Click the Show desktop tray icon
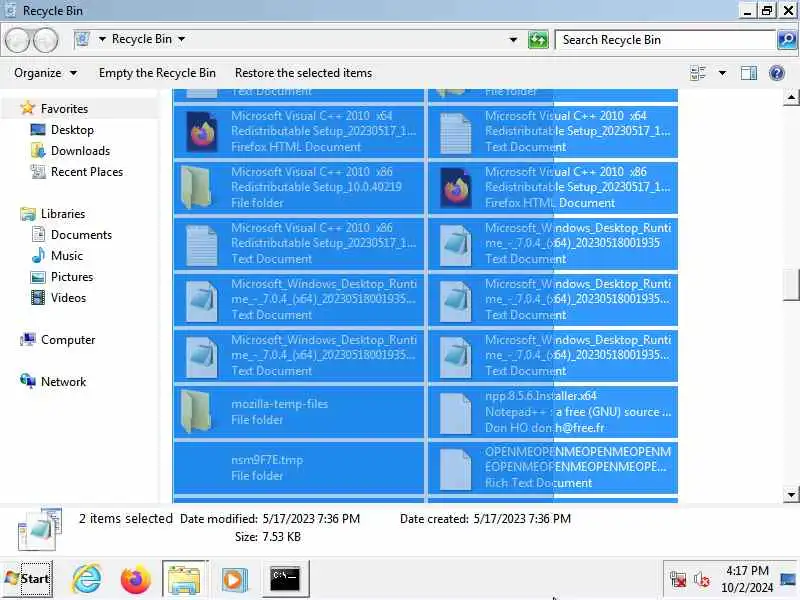 pos(788,579)
